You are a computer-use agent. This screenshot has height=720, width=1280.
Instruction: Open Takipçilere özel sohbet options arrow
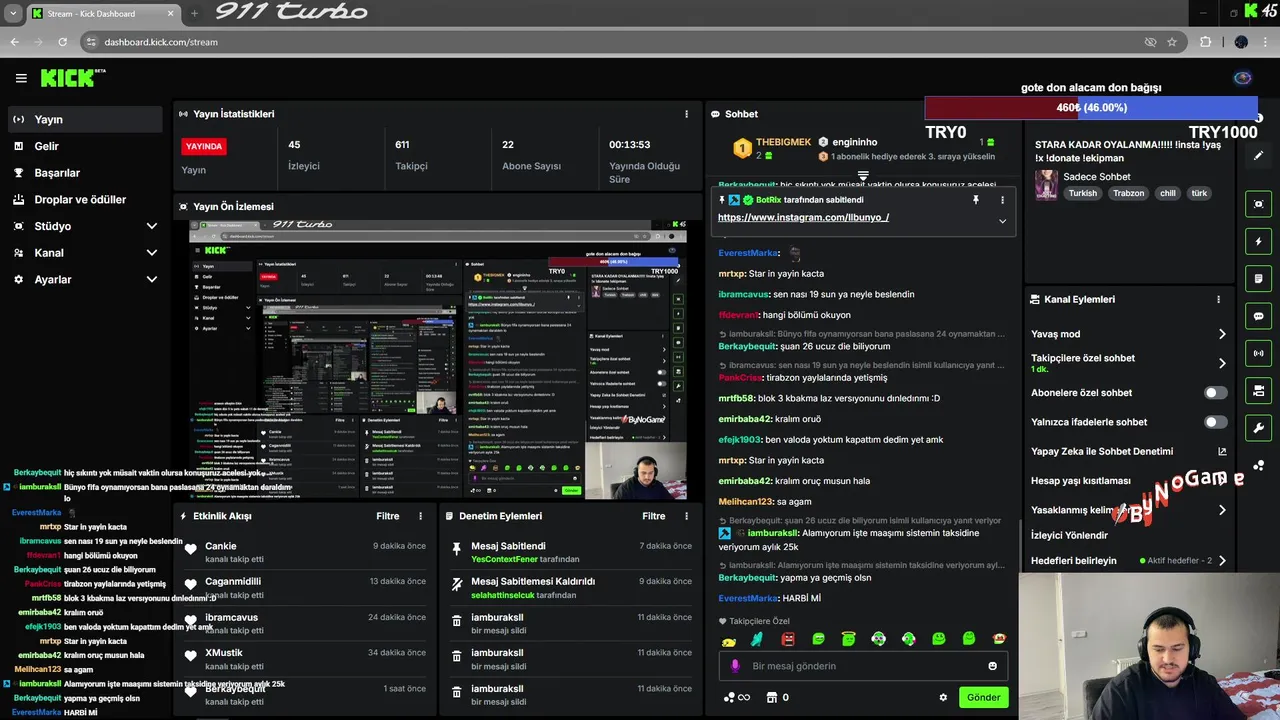coord(1222,363)
